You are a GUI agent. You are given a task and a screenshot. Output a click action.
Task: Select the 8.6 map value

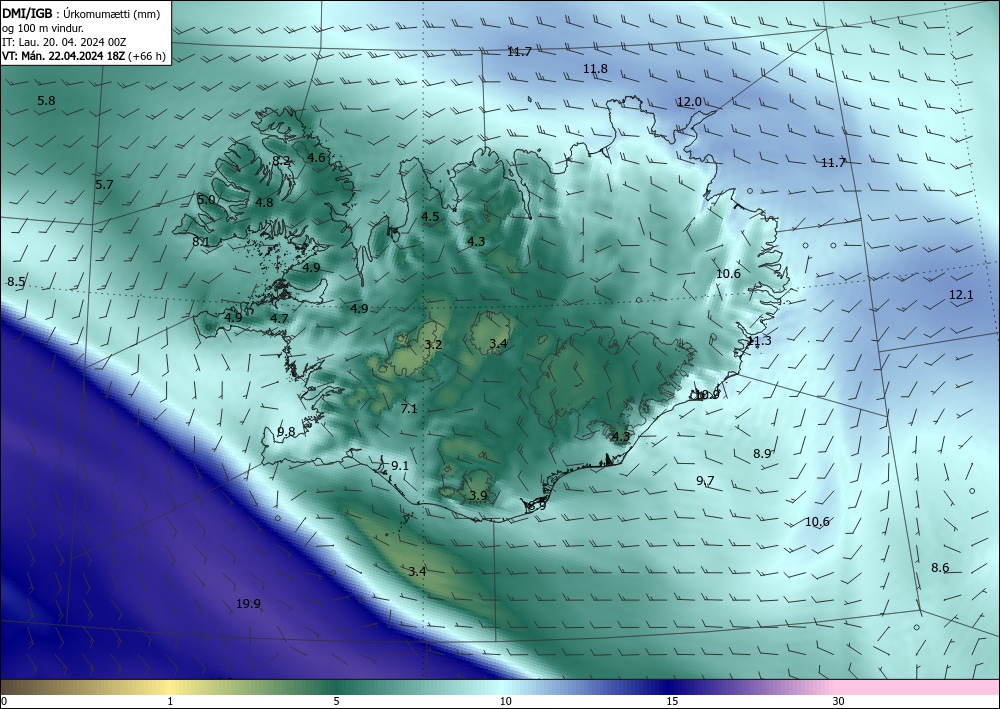point(940,567)
